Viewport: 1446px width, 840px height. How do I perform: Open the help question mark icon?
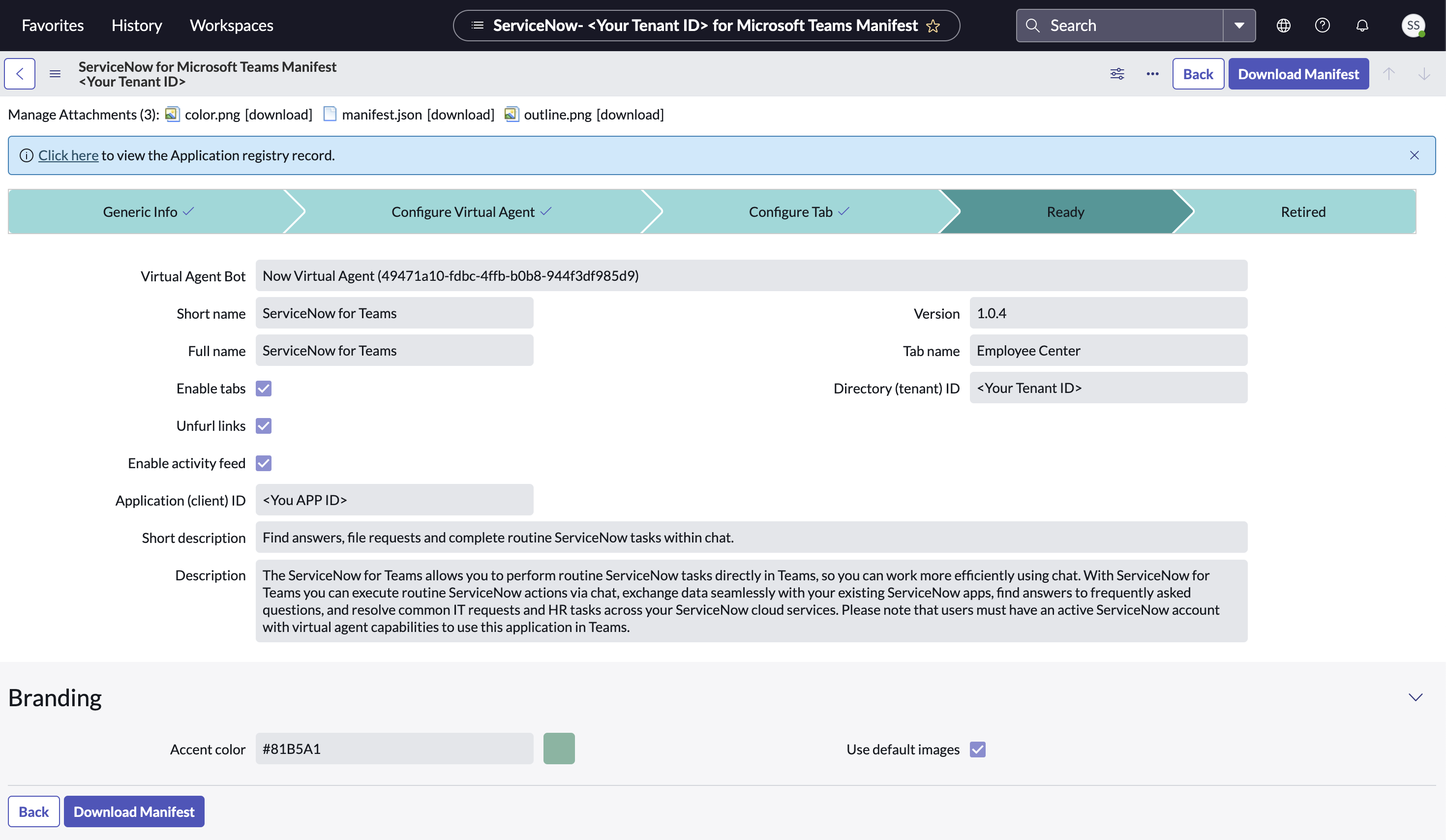(1322, 25)
